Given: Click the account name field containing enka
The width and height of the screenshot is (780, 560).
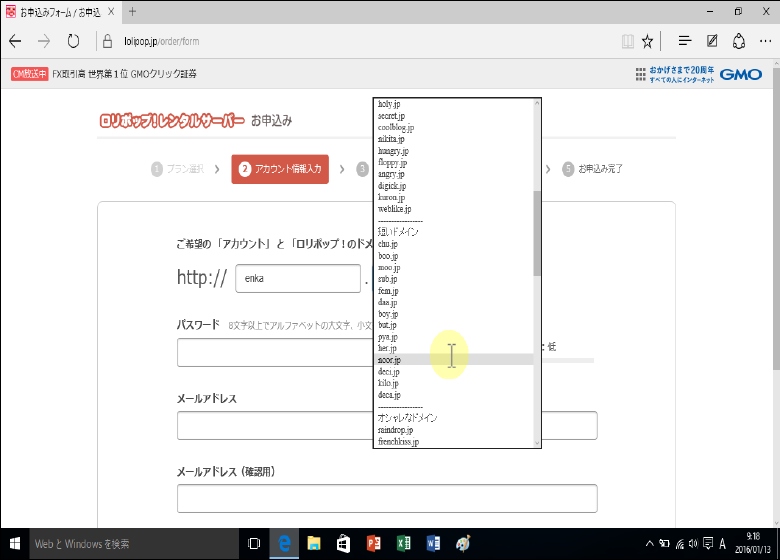Looking at the screenshot, I should click(x=298, y=279).
